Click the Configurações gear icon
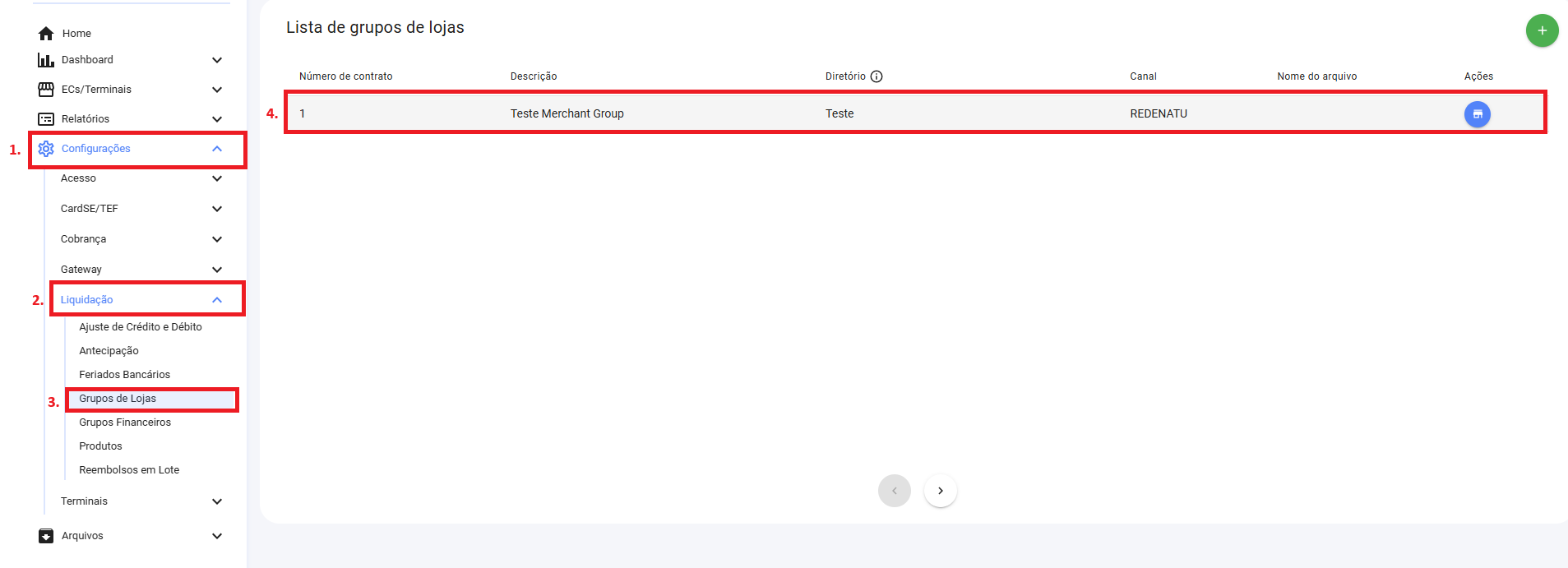1568x568 pixels. point(46,149)
